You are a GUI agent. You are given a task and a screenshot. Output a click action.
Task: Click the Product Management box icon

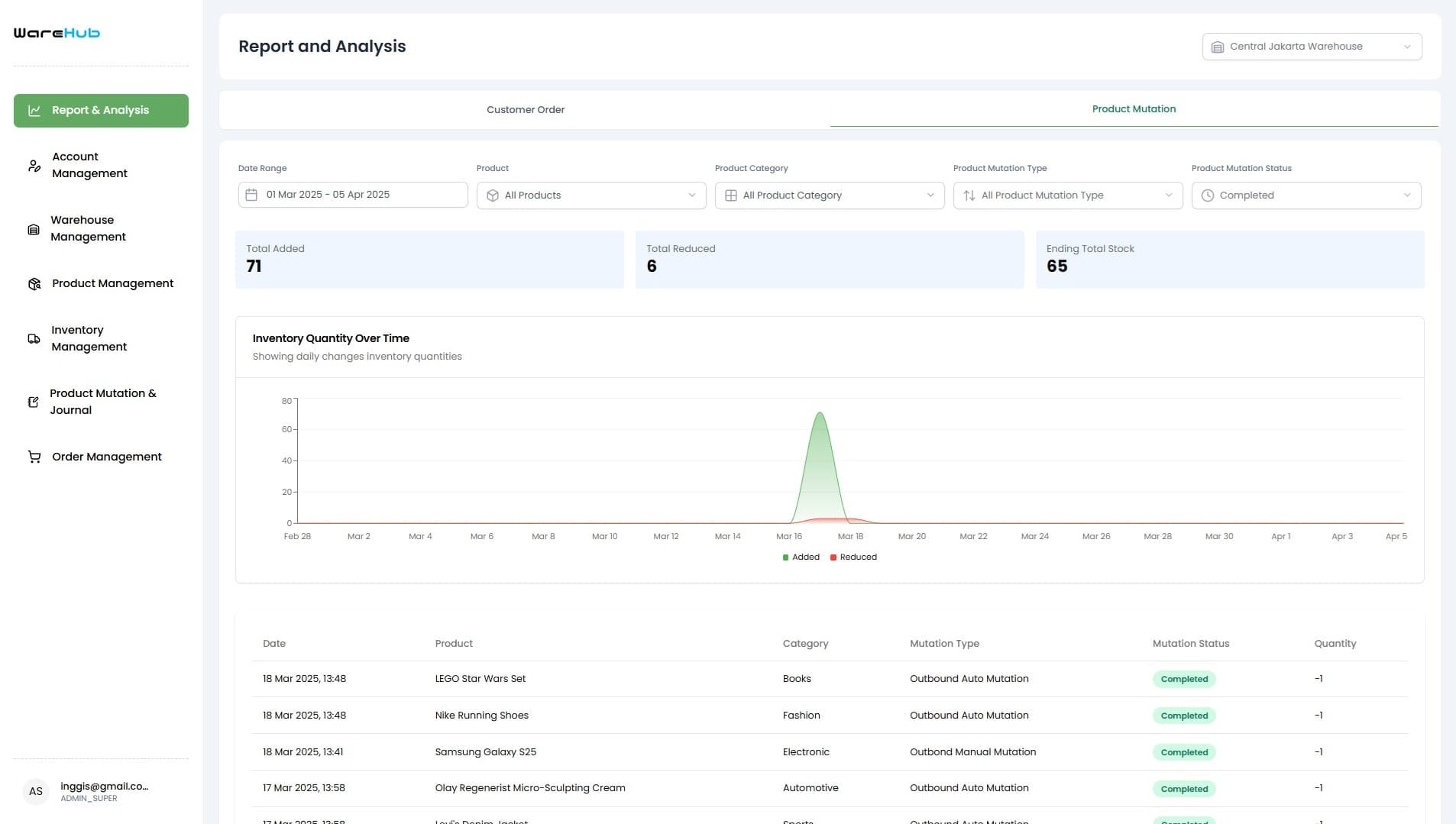(x=34, y=283)
